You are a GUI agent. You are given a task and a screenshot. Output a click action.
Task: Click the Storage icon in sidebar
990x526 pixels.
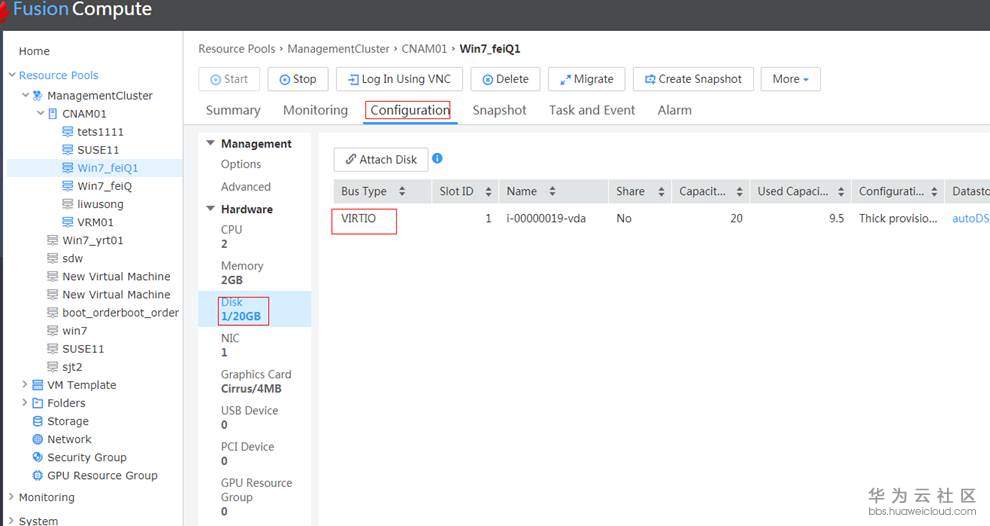point(38,421)
